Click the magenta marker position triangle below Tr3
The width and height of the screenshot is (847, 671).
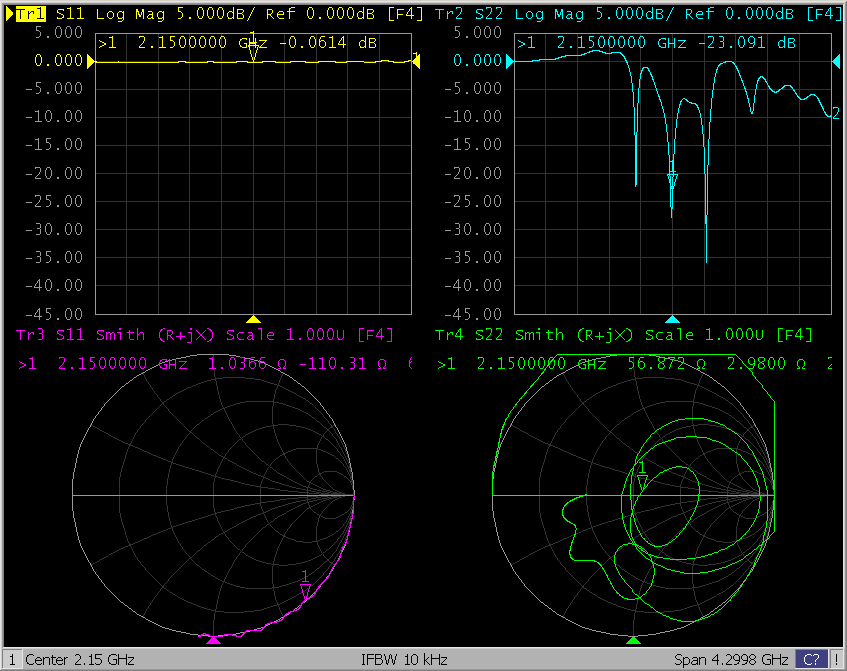point(212,639)
